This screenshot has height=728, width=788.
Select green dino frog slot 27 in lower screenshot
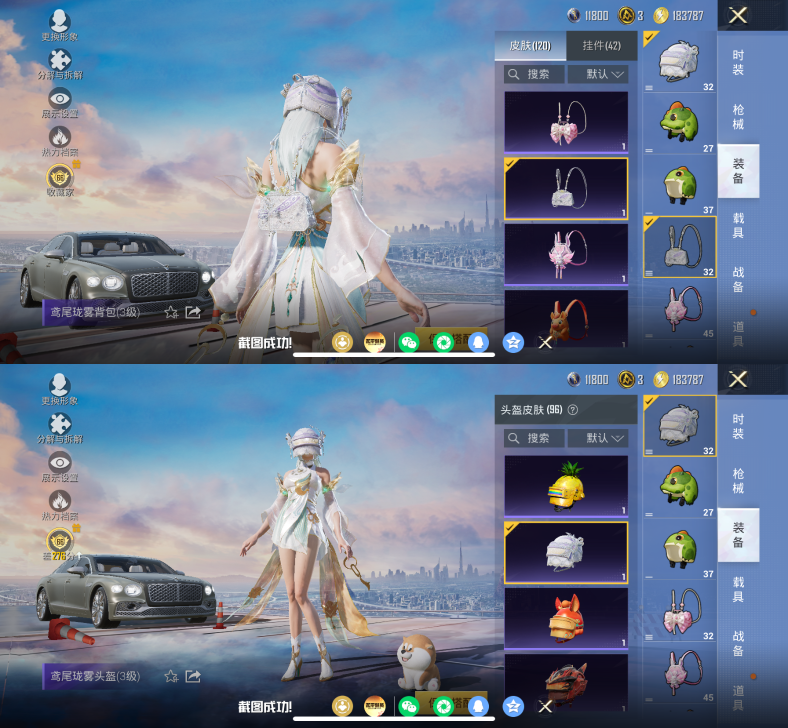coord(679,488)
